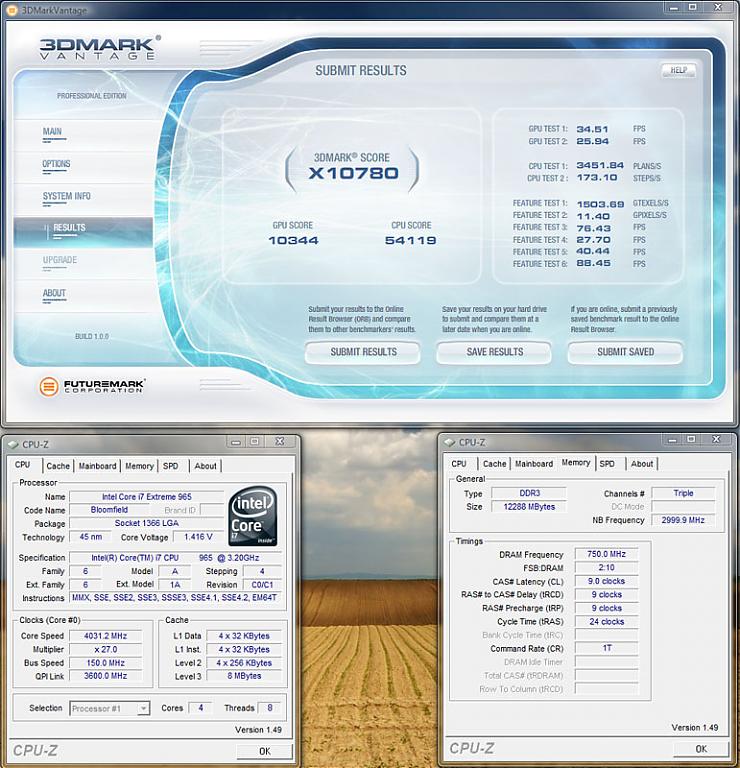
Task: Switch to Memory tab in left CPU-Z
Action: [140, 466]
